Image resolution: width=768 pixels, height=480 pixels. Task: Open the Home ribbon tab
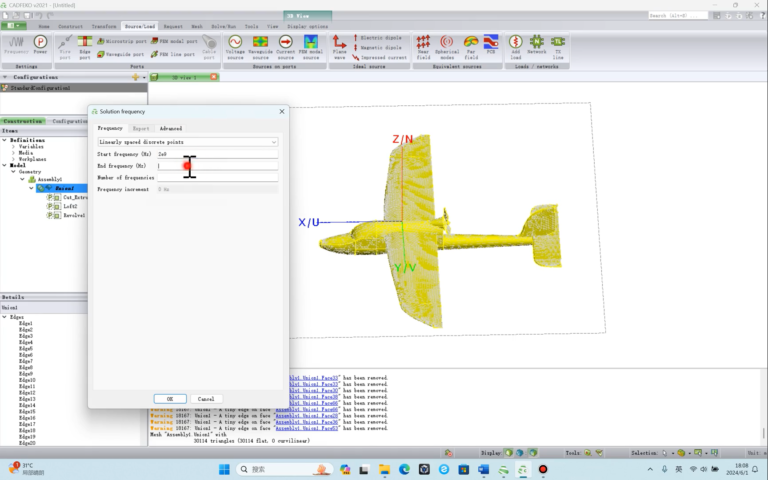point(44,26)
